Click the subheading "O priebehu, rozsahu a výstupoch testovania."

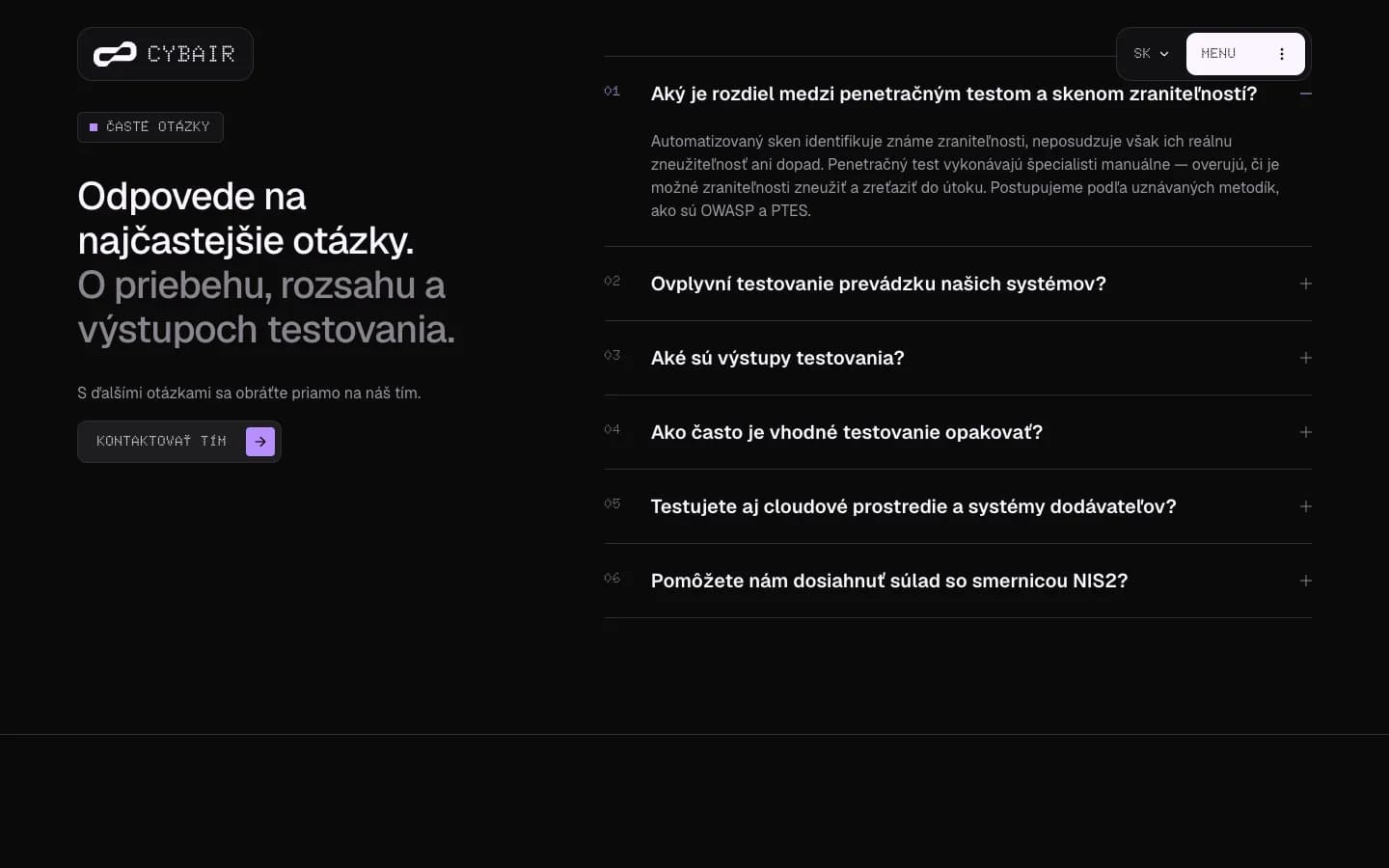tap(266, 307)
